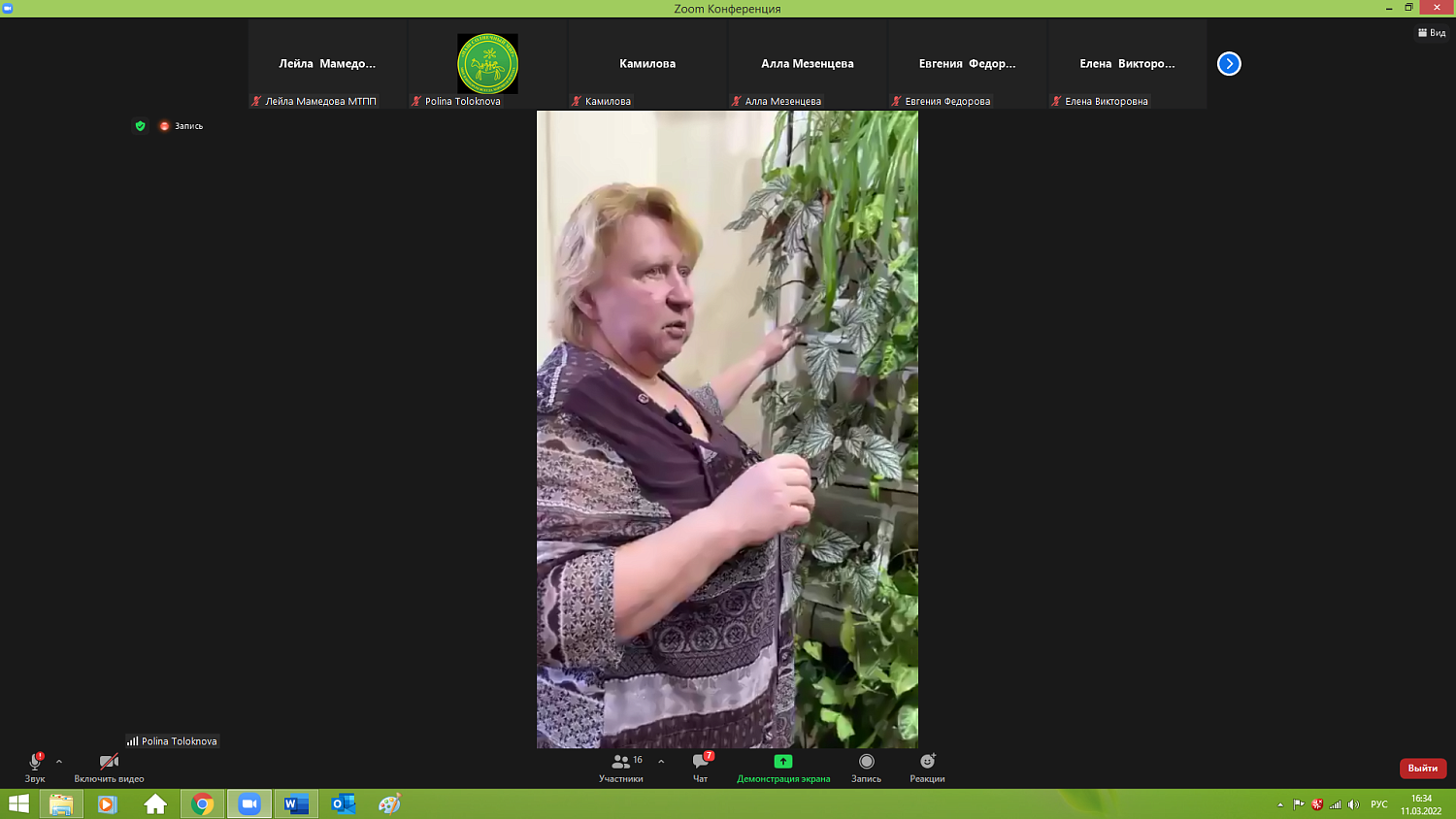Click the red antivirus tray icon
This screenshot has height=819, width=1456.
coord(1317,804)
